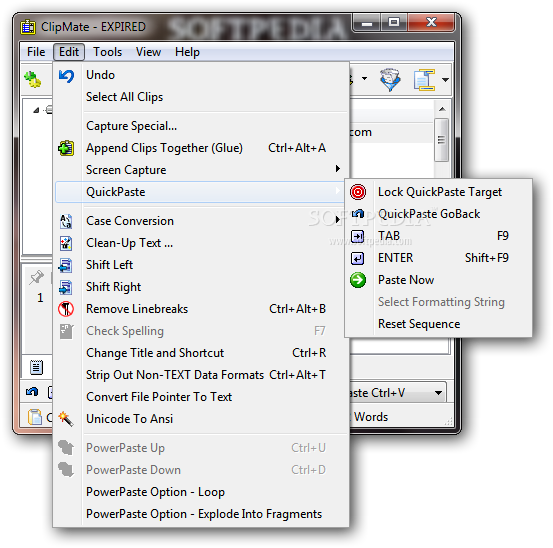Open dropdown arrow next to layout icon
553x548 pixels.
445,80
